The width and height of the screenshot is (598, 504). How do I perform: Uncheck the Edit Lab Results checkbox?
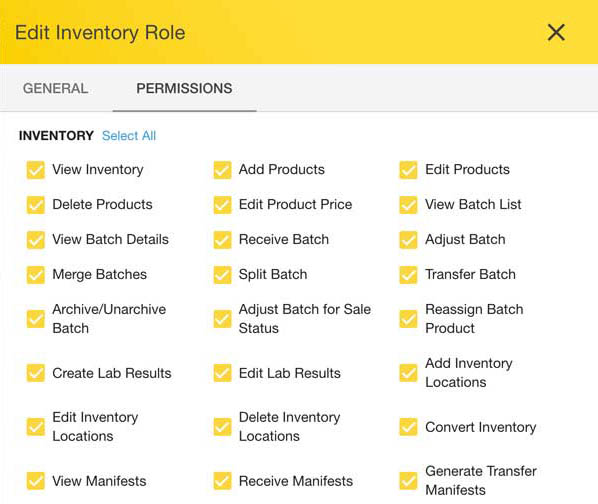coord(222,373)
